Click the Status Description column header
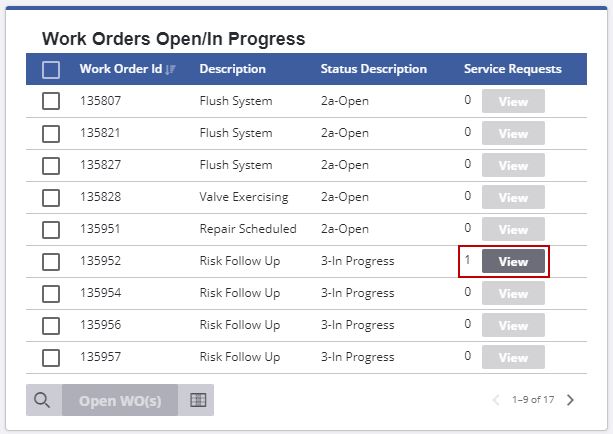613x434 pixels. tap(373, 69)
